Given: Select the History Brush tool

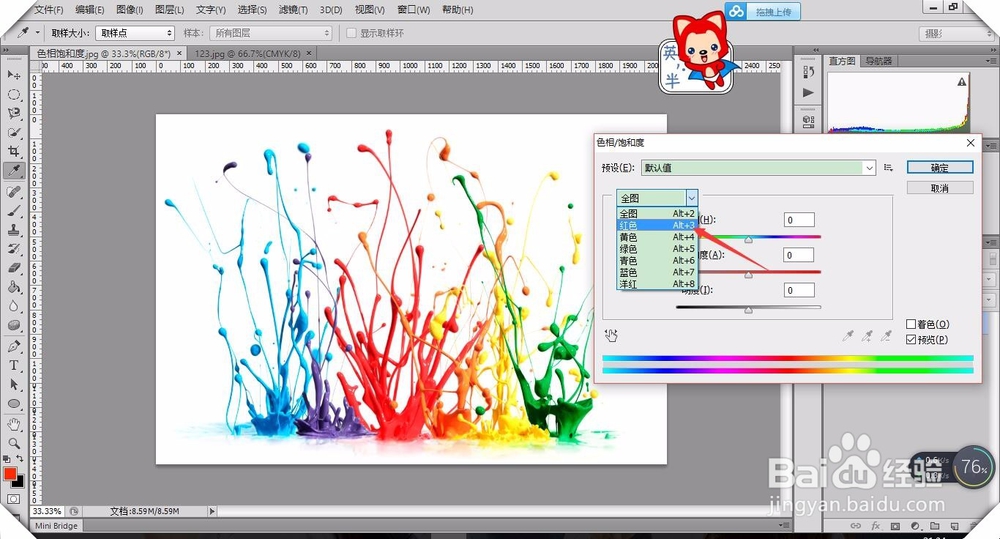Looking at the screenshot, I should point(13,249).
